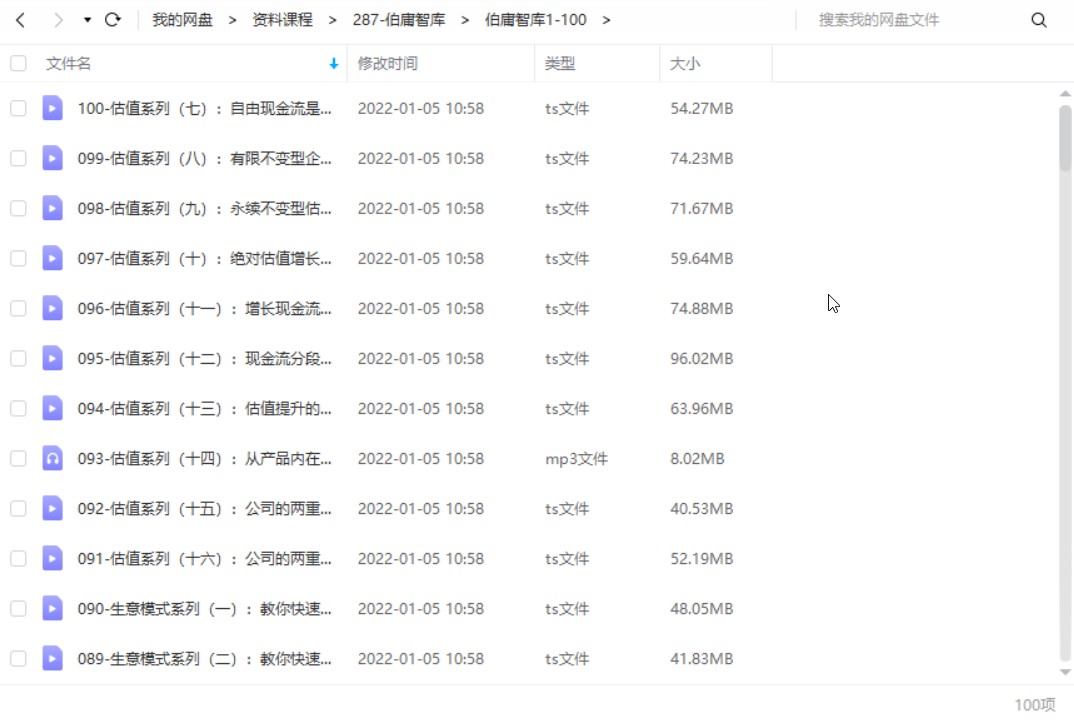Click the search magnifier icon

tap(1038, 20)
